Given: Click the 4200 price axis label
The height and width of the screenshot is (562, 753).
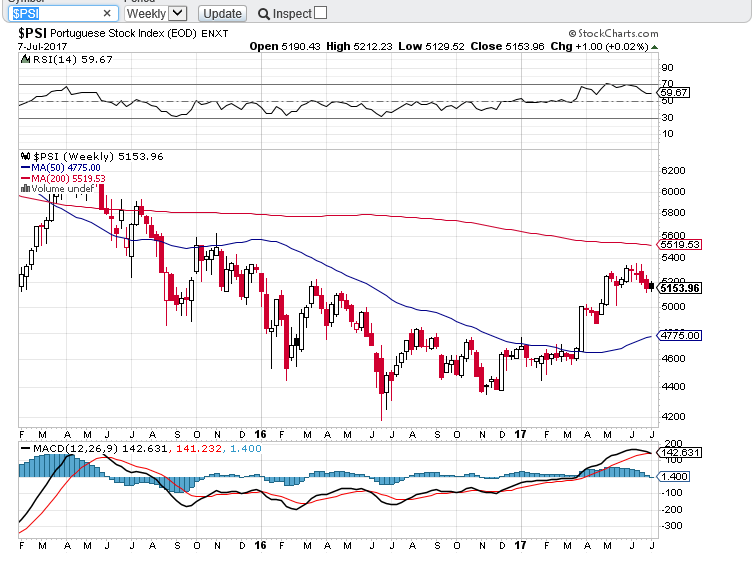Looking at the screenshot, I should coord(673,416).
